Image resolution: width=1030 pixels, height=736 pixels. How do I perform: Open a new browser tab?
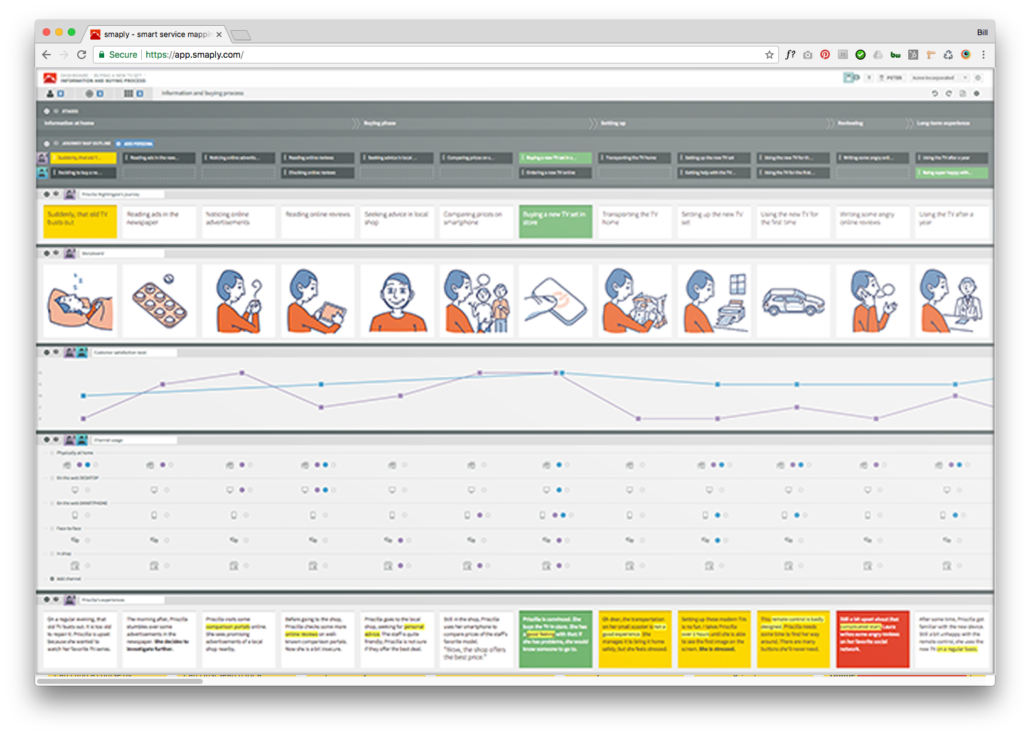[x=241, y=35]
